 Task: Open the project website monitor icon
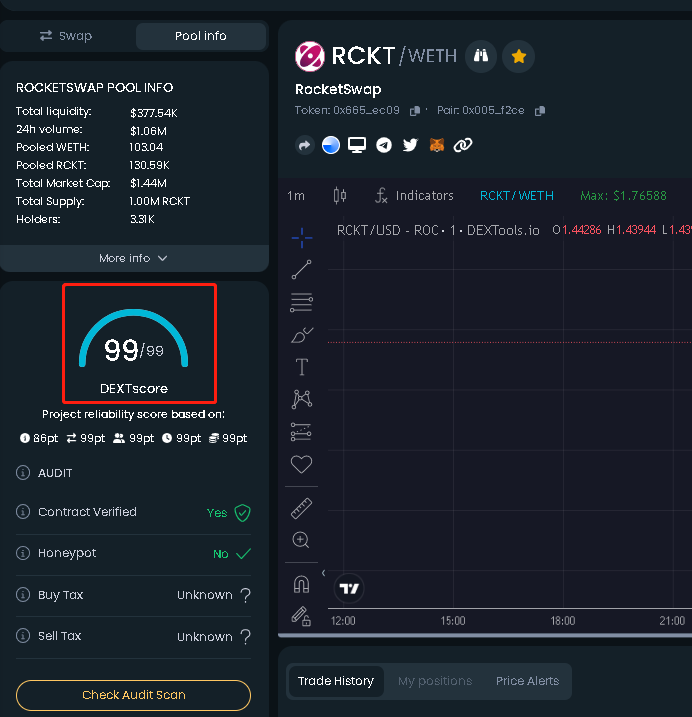tap(357, 145)
